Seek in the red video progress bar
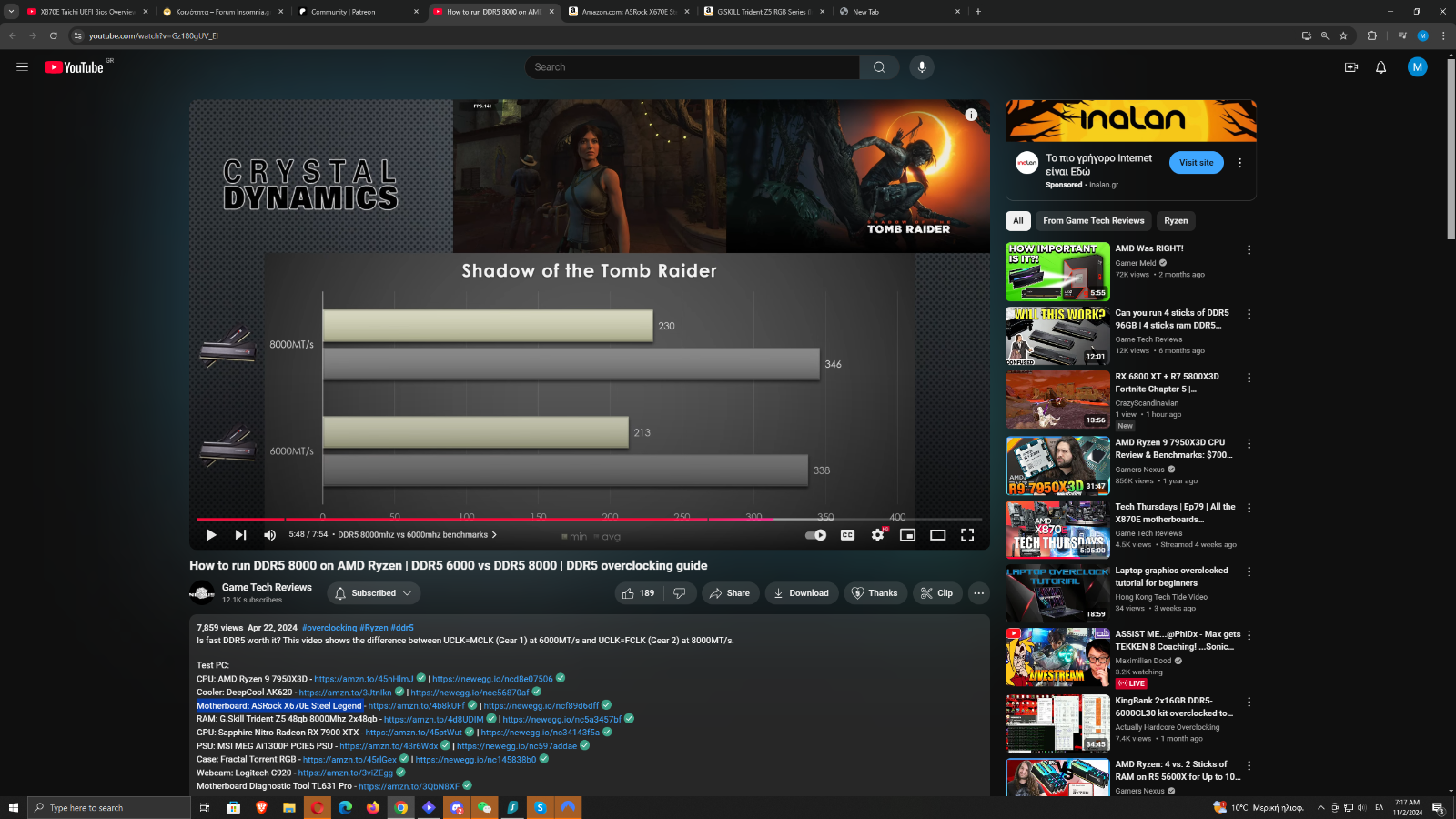Viewport: 1456px width, 819px height. click(x=590, y=519)
